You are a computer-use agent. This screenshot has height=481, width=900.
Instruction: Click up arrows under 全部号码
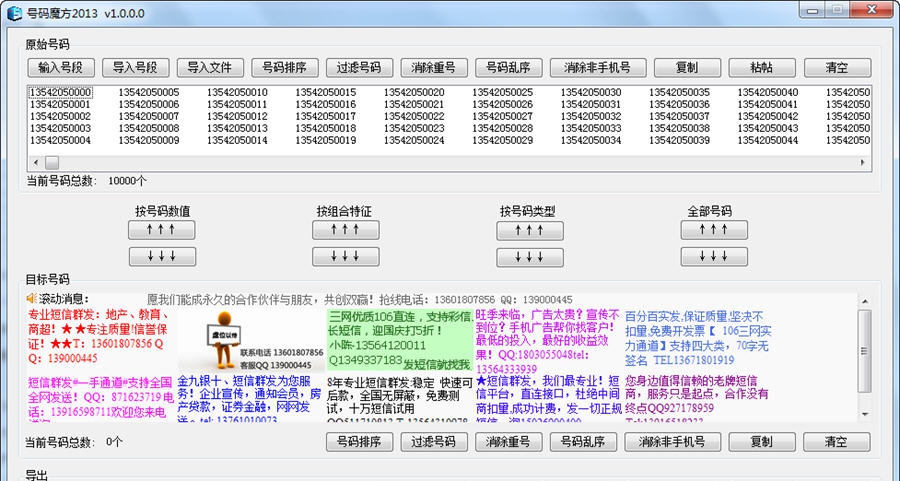714,230
